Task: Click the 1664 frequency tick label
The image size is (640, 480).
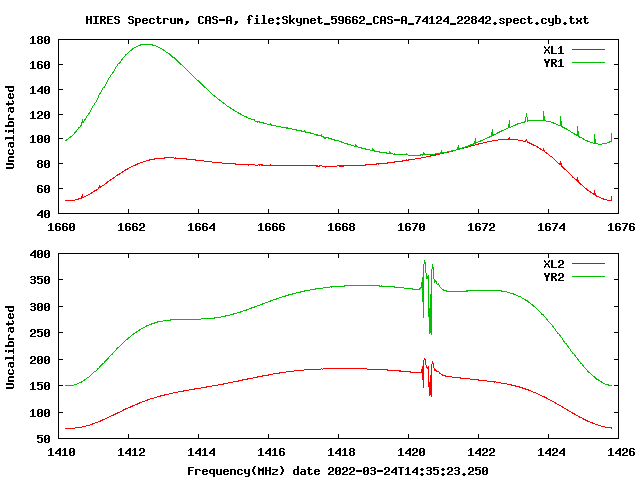Action: click(x=201, y=227)
